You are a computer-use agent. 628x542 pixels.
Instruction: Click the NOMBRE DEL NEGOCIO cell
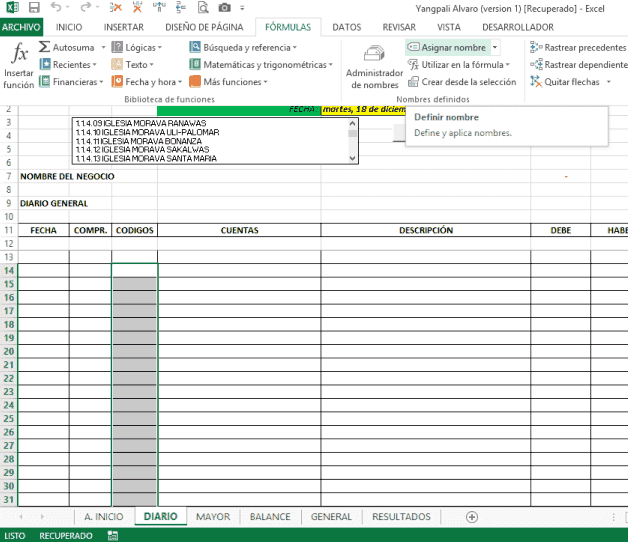pos(67,176)
